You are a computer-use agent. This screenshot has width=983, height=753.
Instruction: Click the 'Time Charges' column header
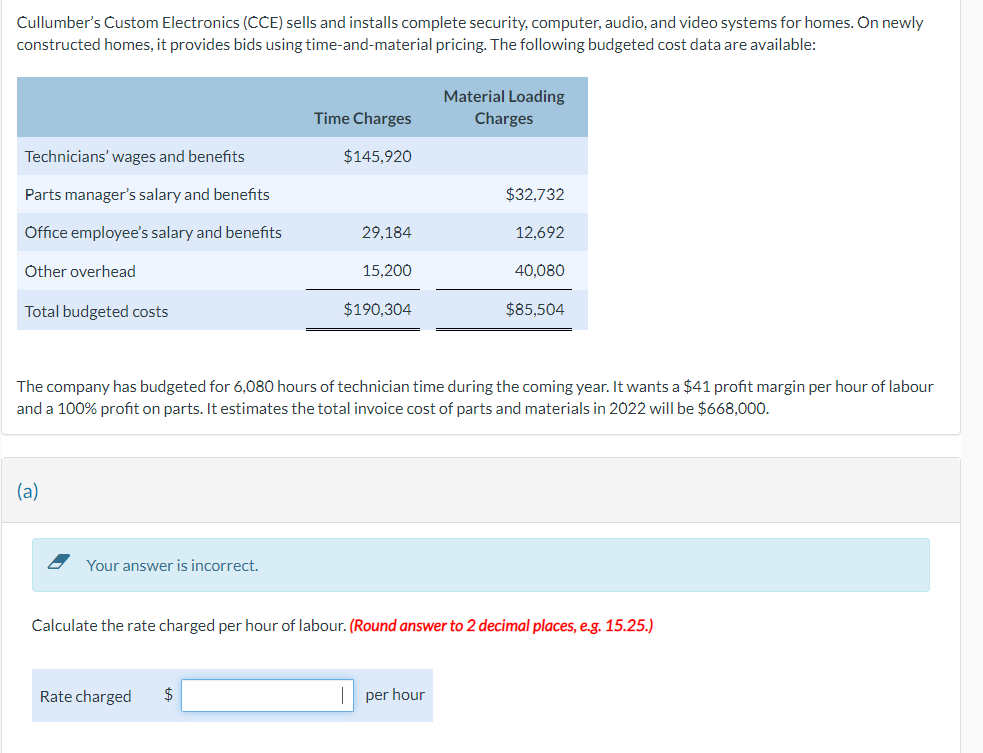pos(362,118)
